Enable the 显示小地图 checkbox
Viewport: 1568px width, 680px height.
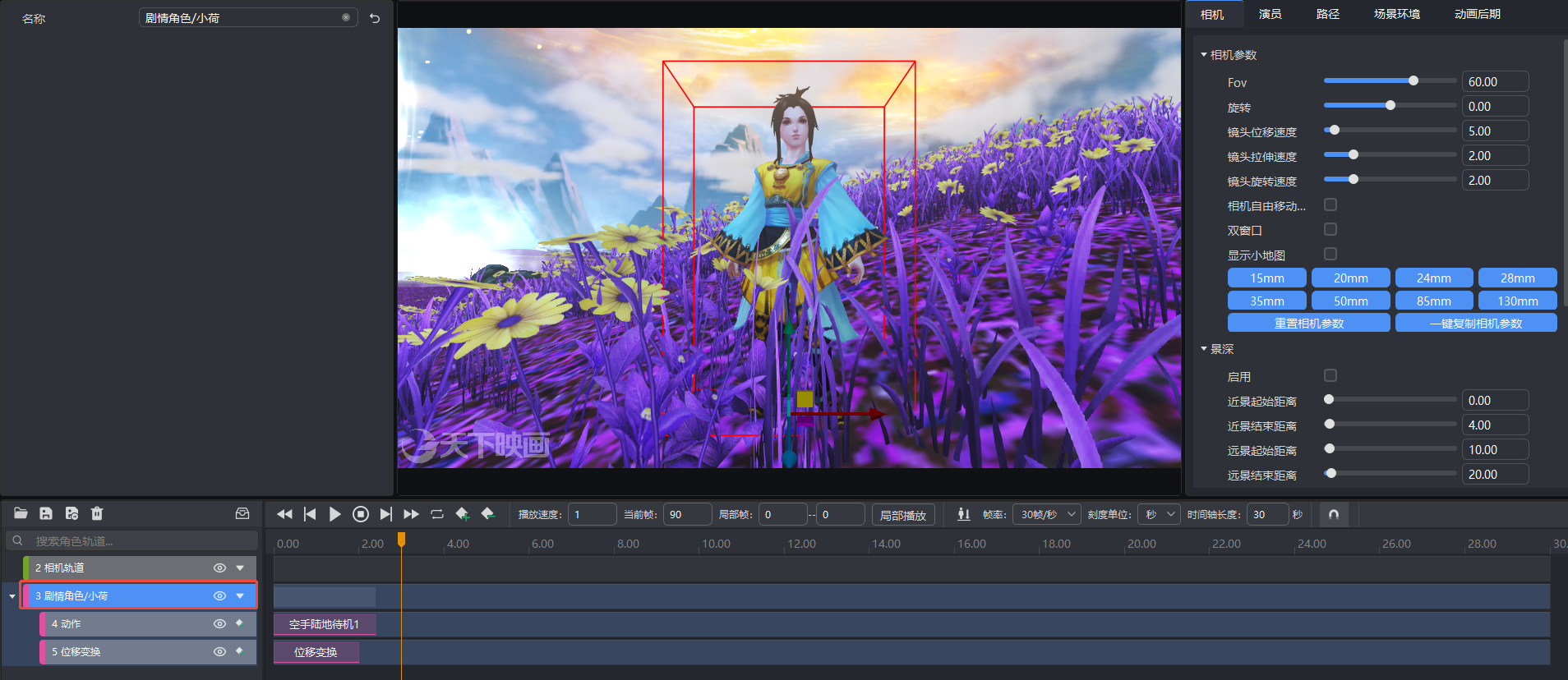[1330, 254]
